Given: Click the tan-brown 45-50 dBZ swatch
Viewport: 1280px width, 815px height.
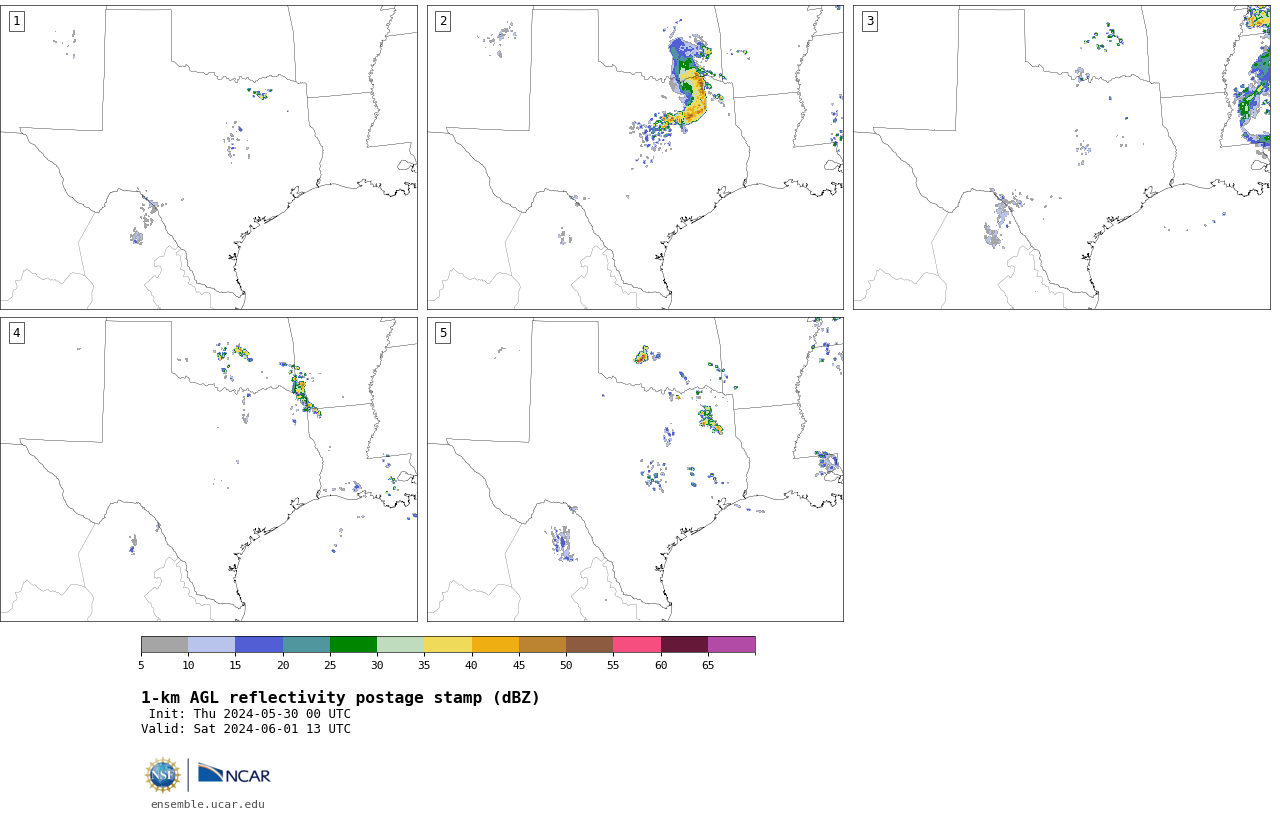Looking at the screenshot, I should point(542,644).
